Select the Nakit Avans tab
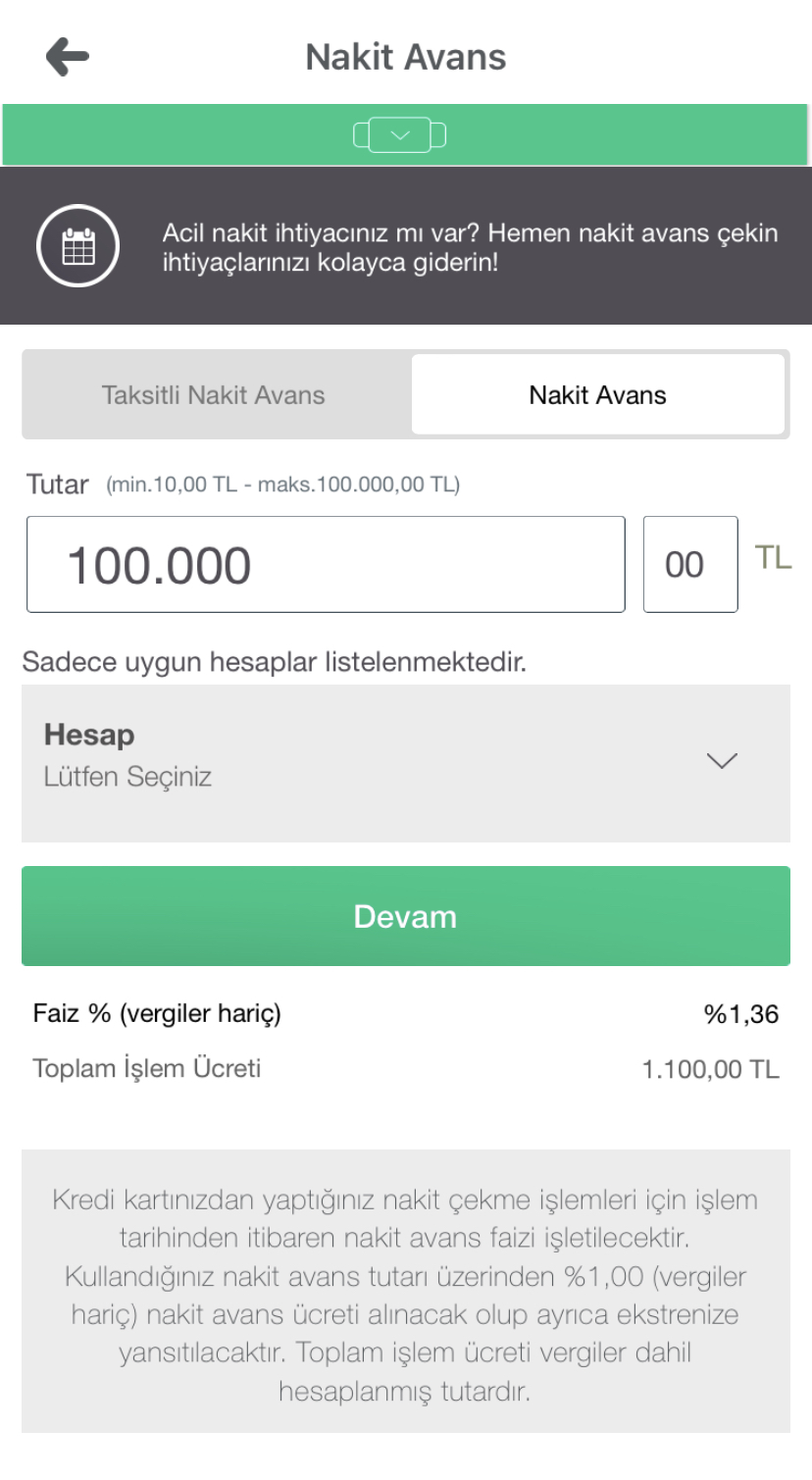This screenshot has height=1480, width=812. (598, 395)
